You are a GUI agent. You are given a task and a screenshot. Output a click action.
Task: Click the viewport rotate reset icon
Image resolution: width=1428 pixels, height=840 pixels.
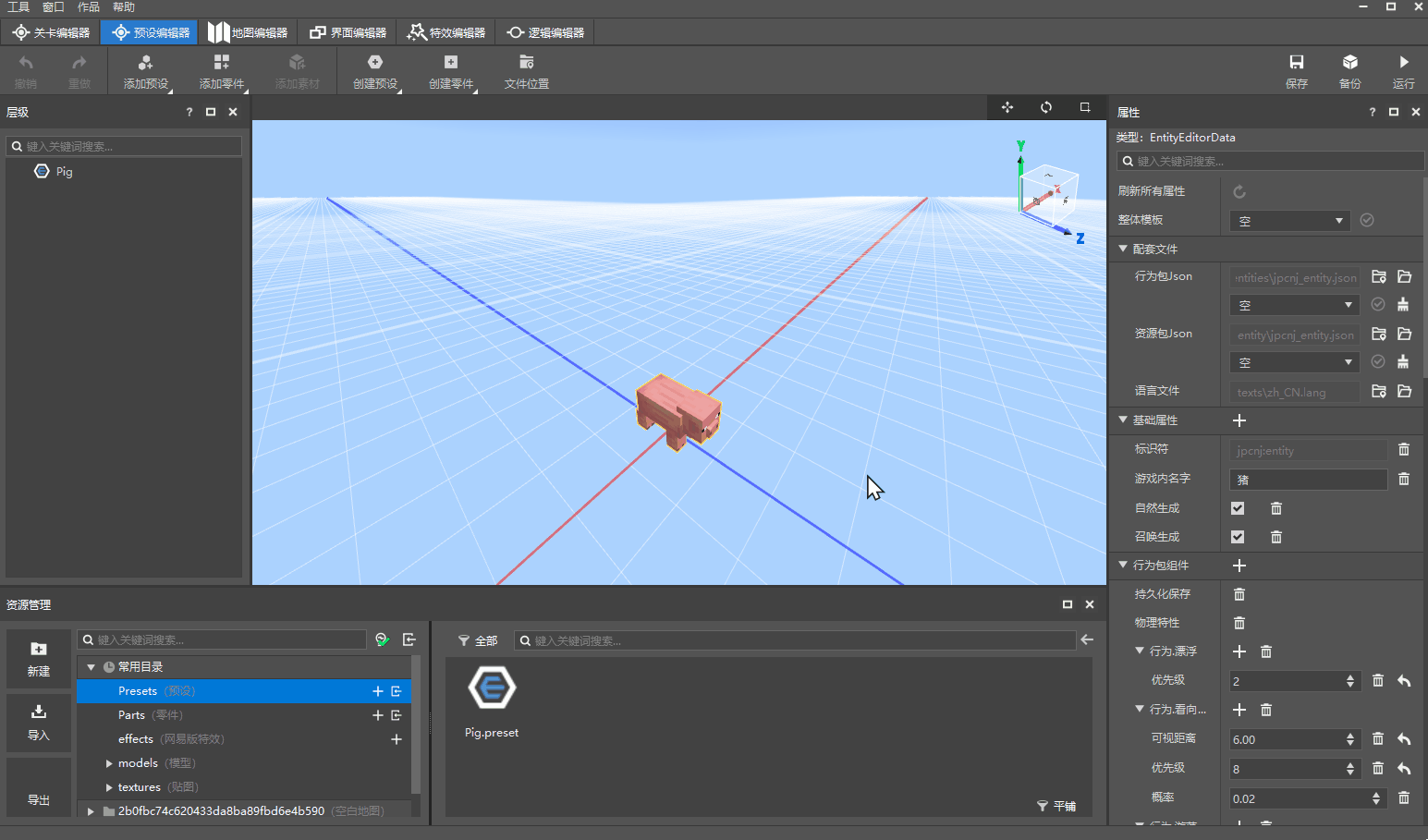coord(1046,107)
